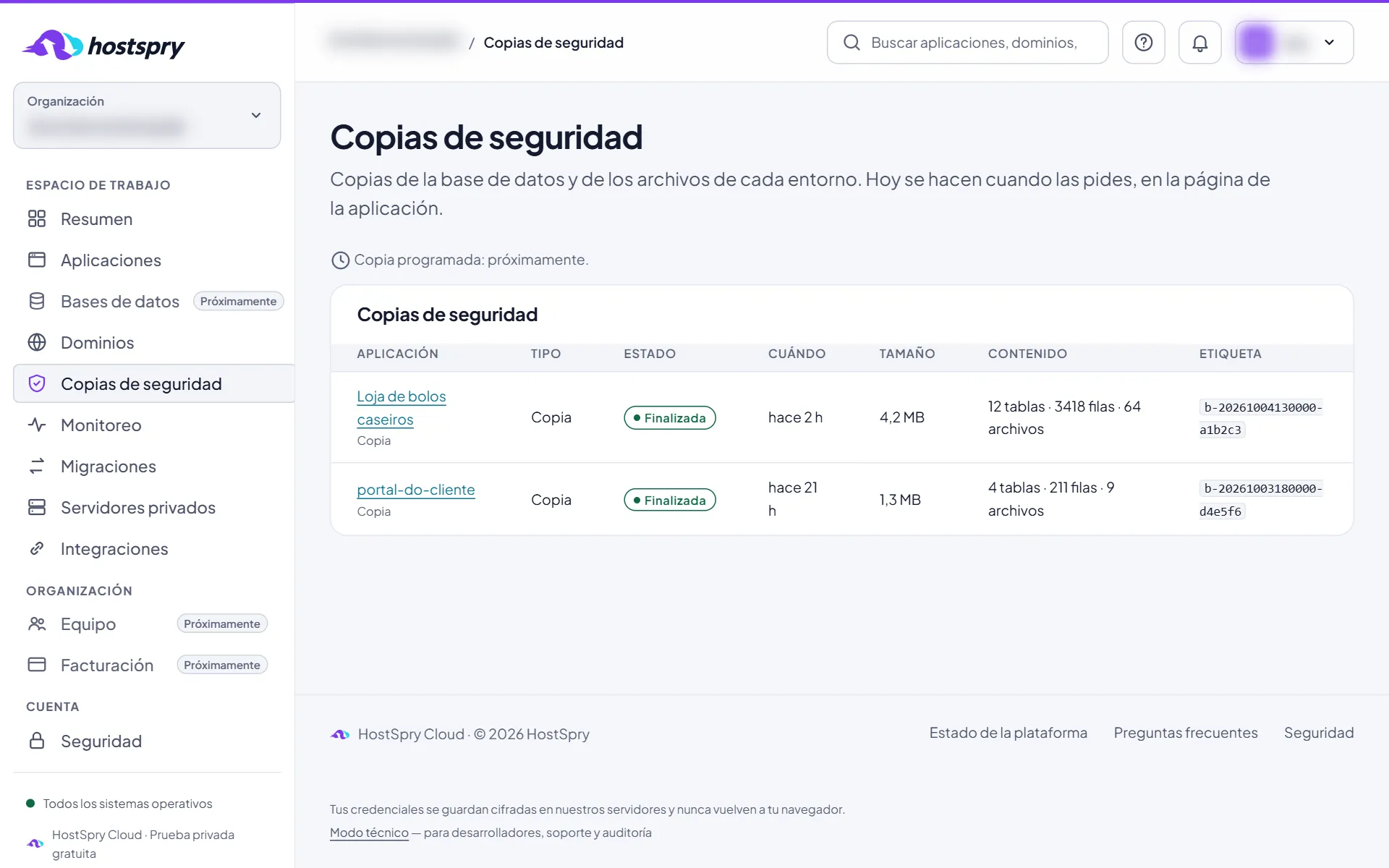Click the Migraciones arrows icon

pos(37,466)
